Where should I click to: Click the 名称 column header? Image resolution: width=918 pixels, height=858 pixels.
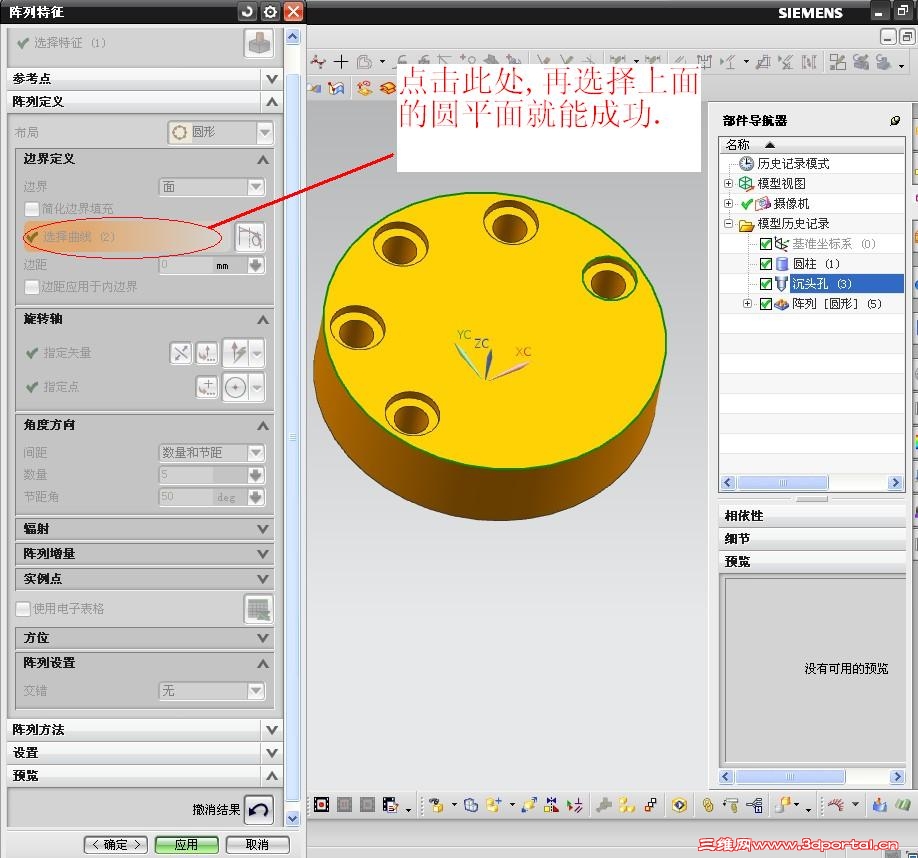click(812, 145)
